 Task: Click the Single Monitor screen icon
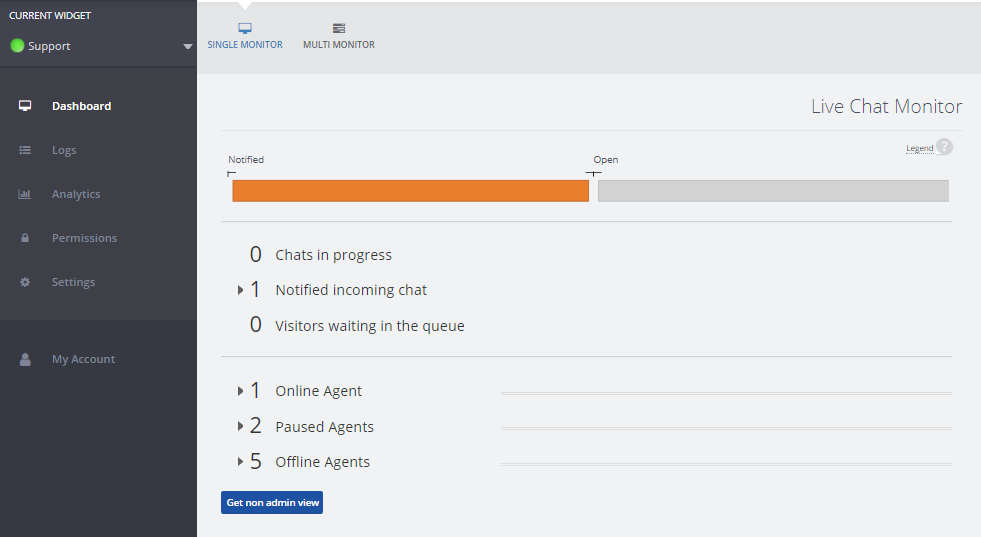[x=245, y=28]
